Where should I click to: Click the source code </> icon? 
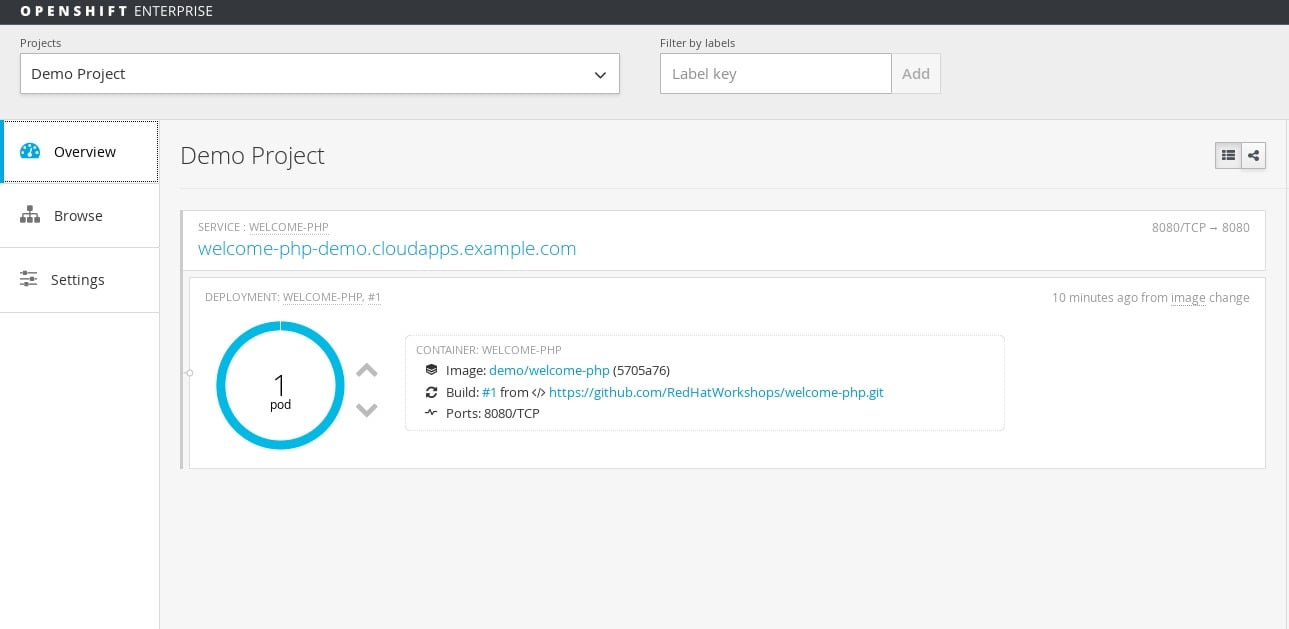537,392
